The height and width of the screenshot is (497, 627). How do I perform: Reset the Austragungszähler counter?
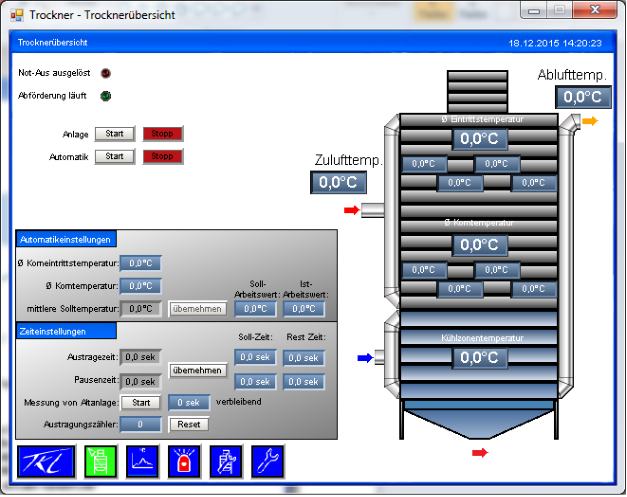(x=188, y=424)
